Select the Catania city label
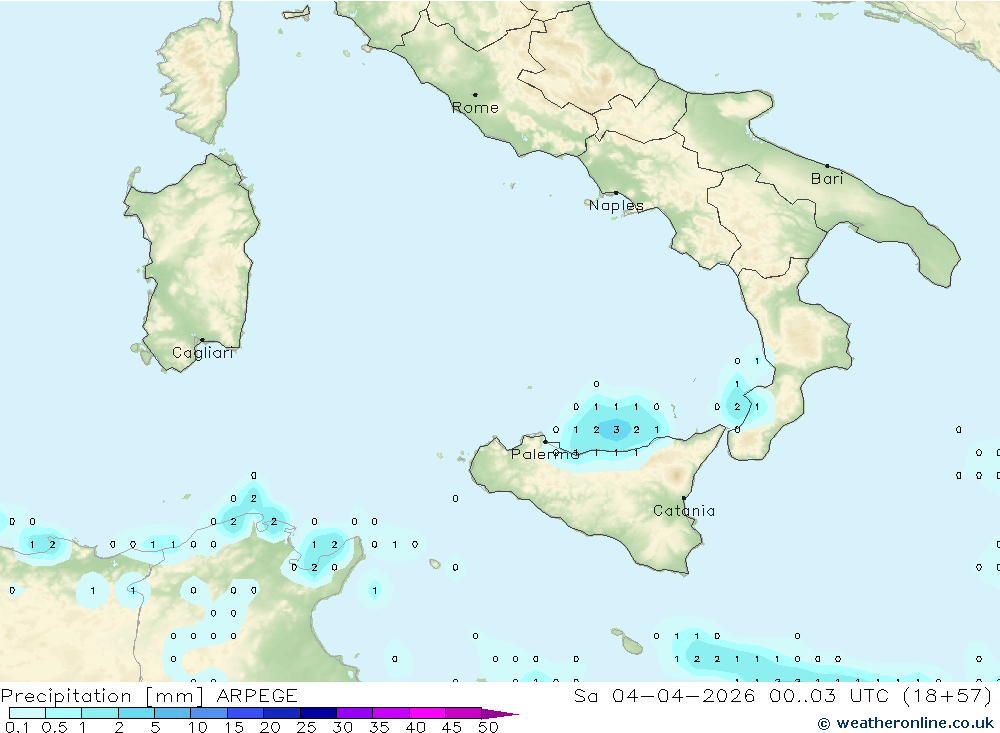The image size is (1000, 733). pos(684,510)
